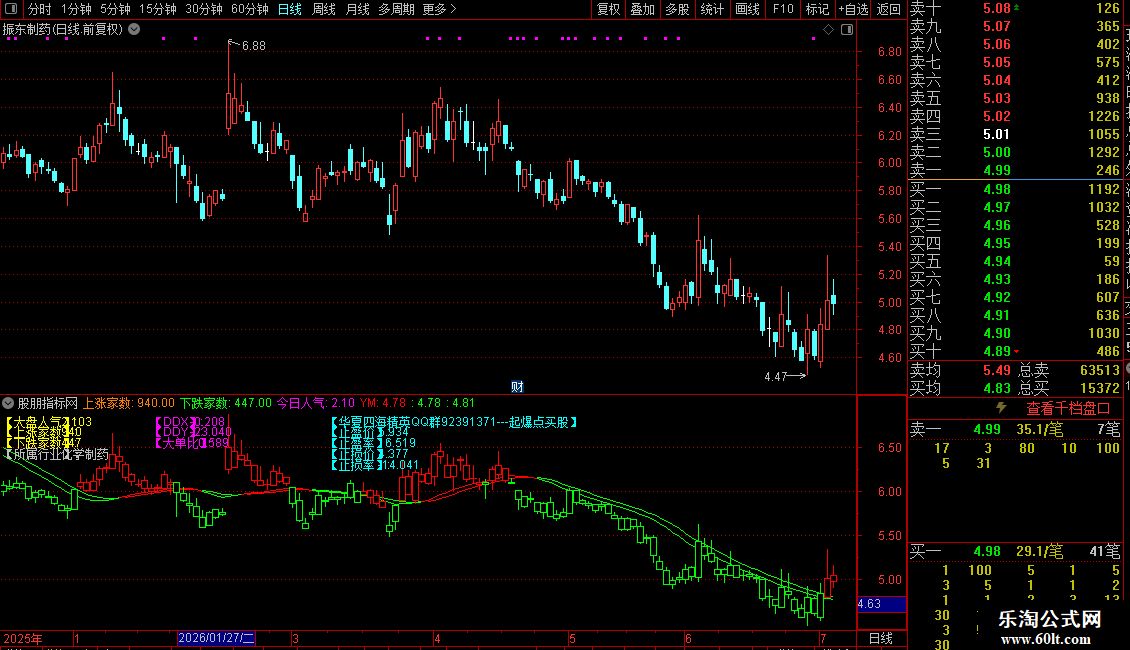Image resolution: width=1130 pixels, height=650 pixels.
Task: Click the 所属行业 化学制药 label
Action: [x=58, y=455]
